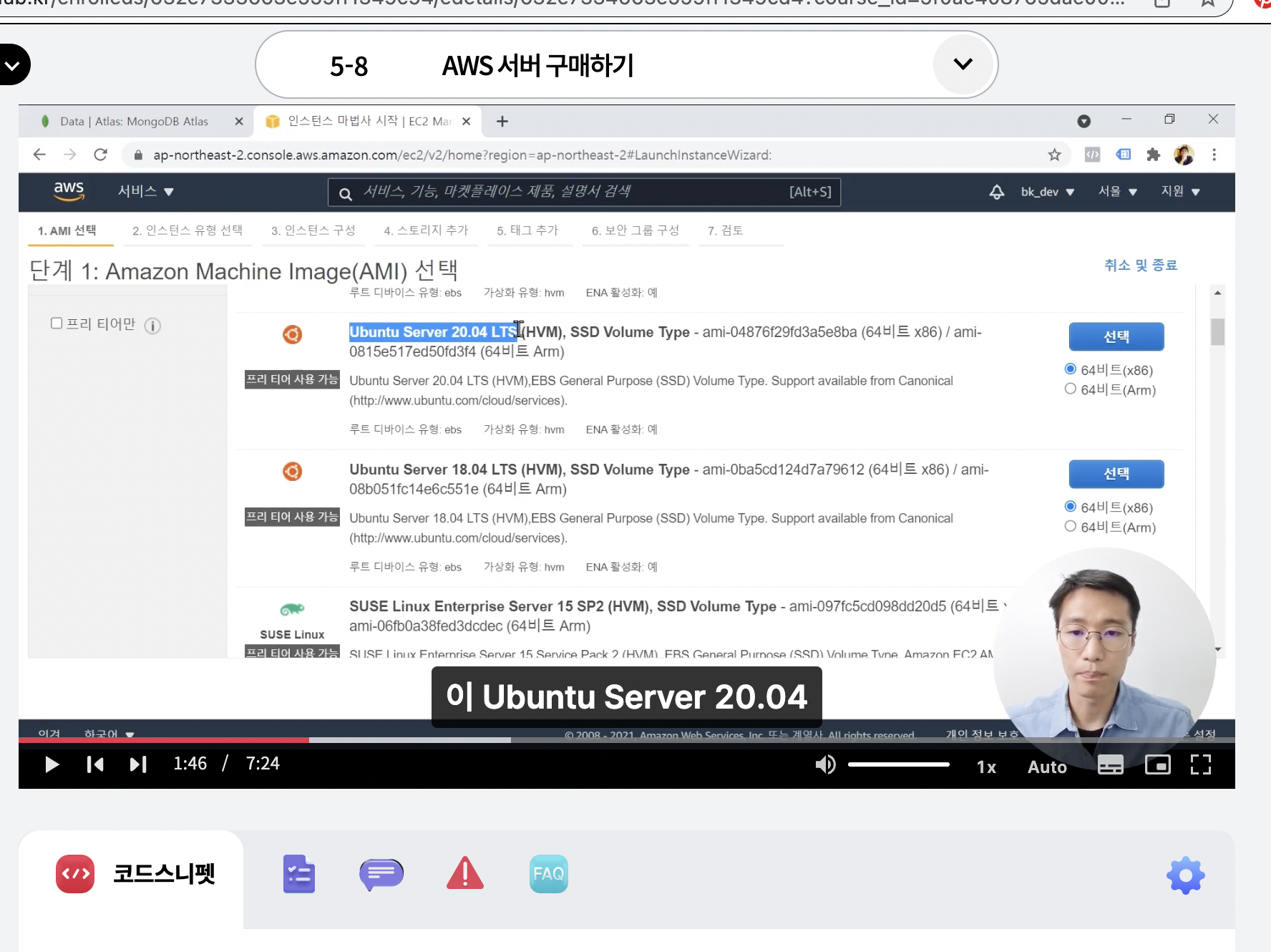Viewport: 1271px width, 952px height.
Task: Go to step 6. 보안 그룹 구성
Action: coord(635,230)
